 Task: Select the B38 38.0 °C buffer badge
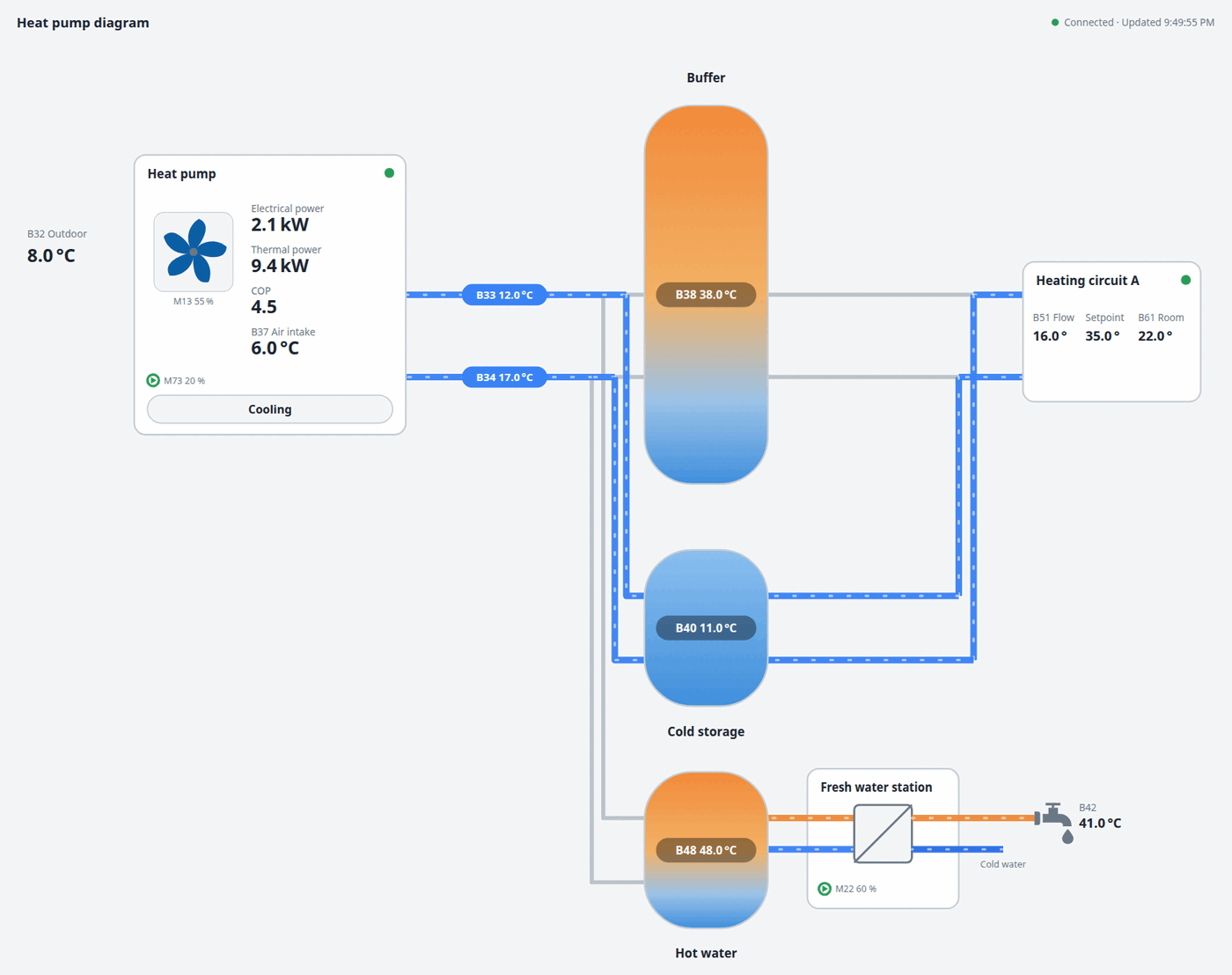tap(706, 295)
